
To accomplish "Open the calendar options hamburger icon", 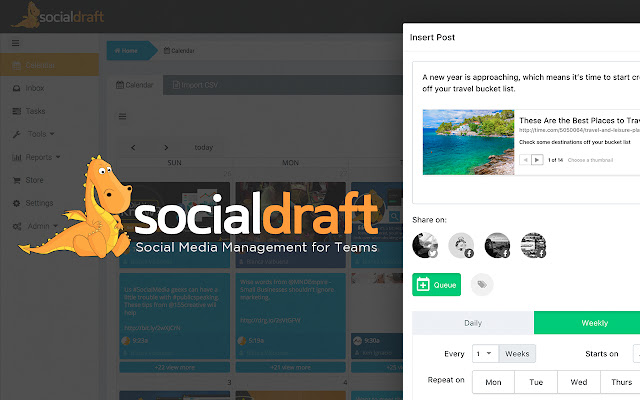I will [x=122, y=117].
